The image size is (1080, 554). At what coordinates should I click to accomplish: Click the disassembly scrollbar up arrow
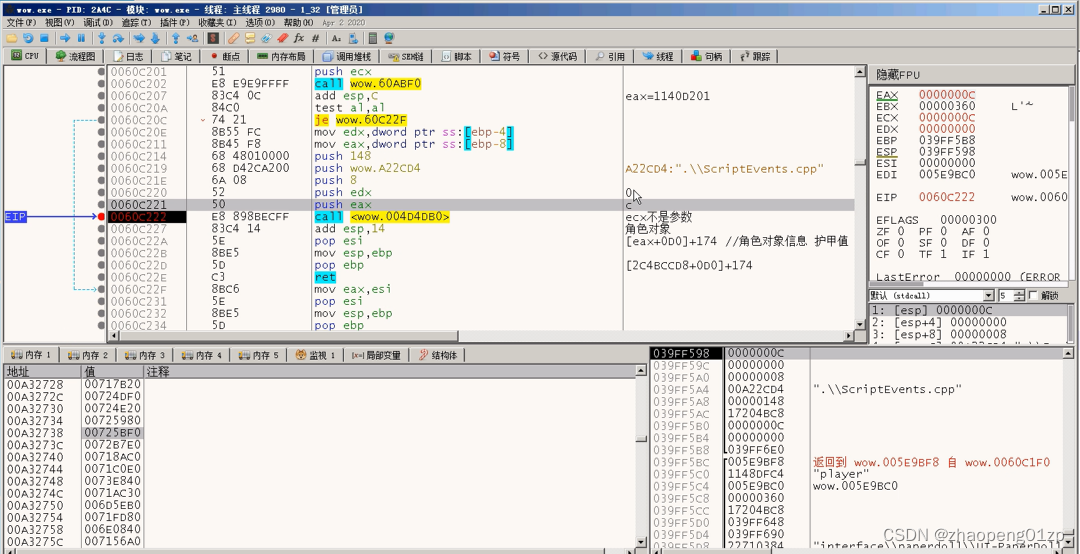[x=860, y=71]
